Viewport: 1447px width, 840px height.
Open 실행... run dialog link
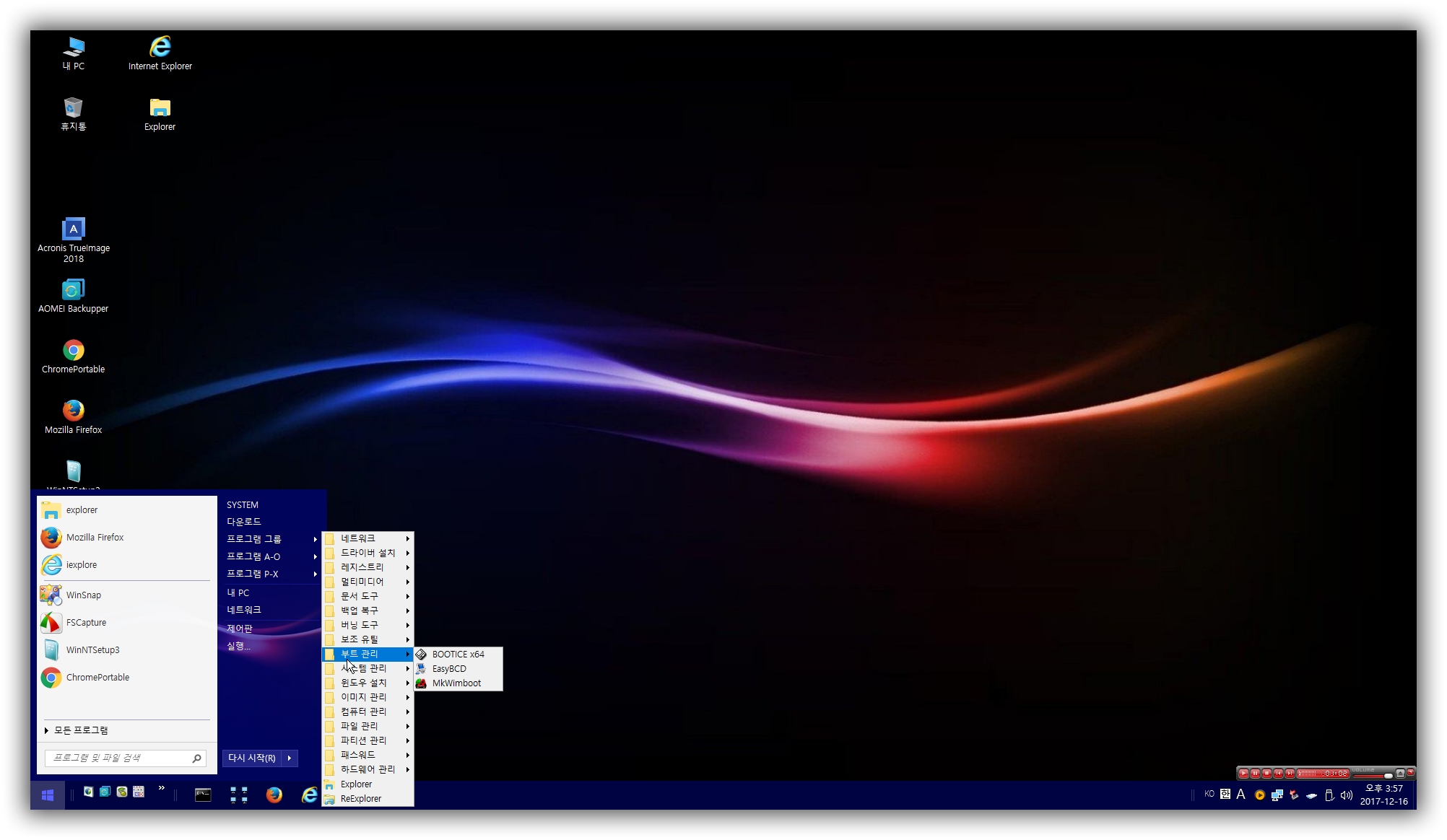coord(239,646)
